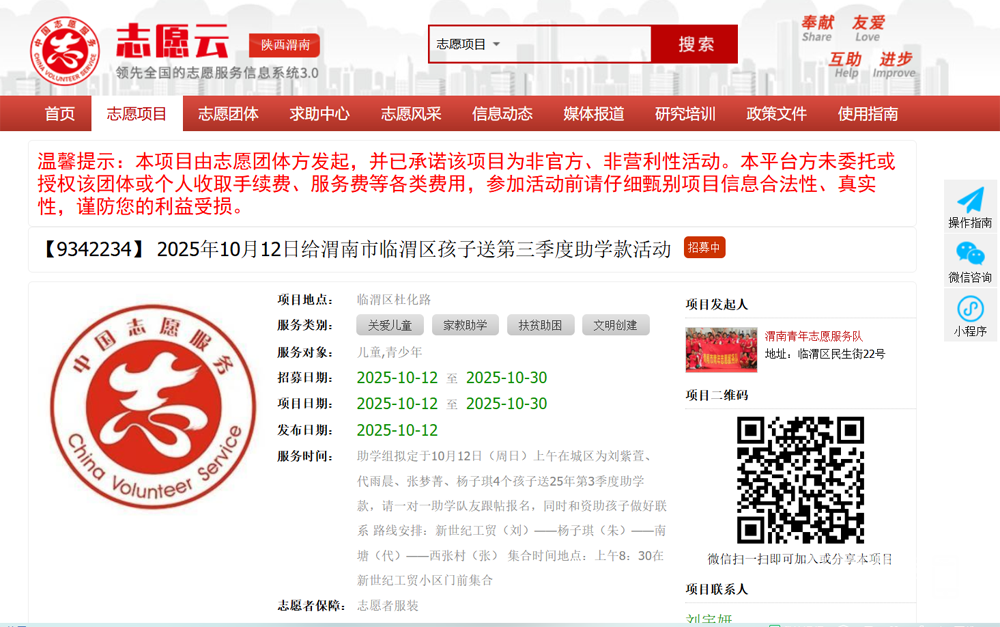Open the 小程序 mini program icon

tap(969, 308)
